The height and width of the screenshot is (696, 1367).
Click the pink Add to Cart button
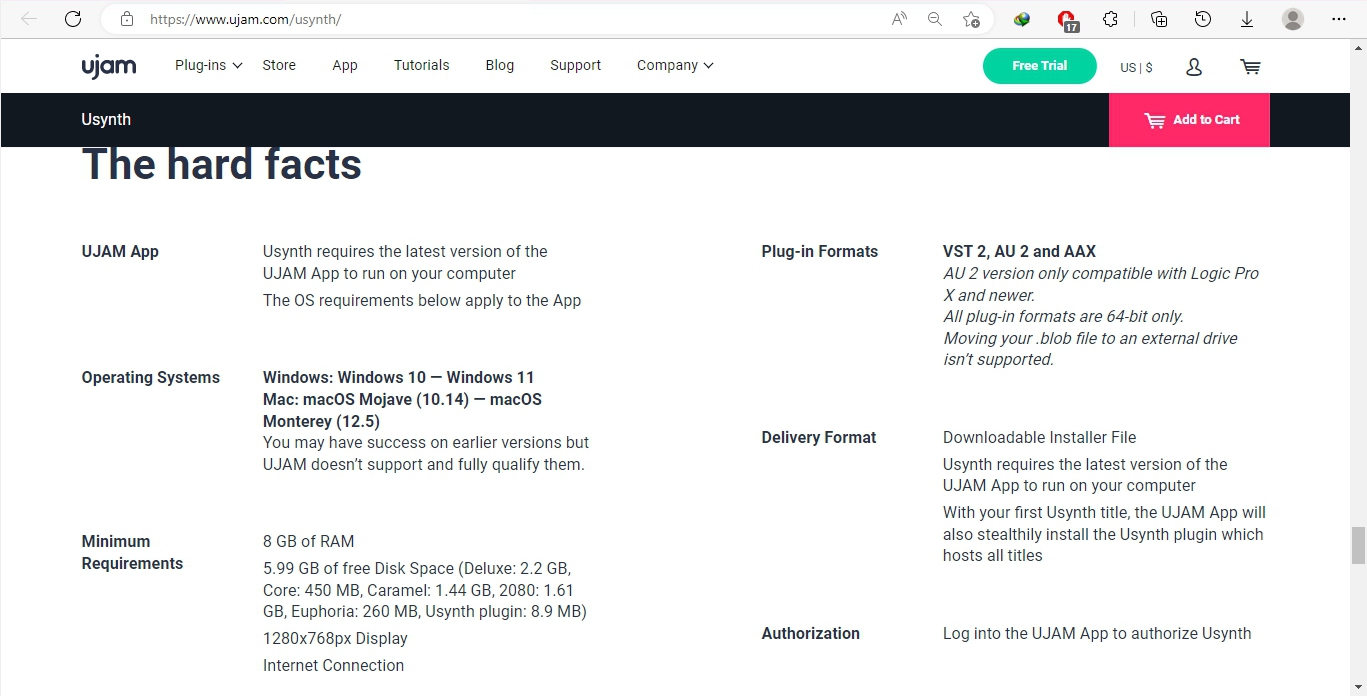(1189, 120)
